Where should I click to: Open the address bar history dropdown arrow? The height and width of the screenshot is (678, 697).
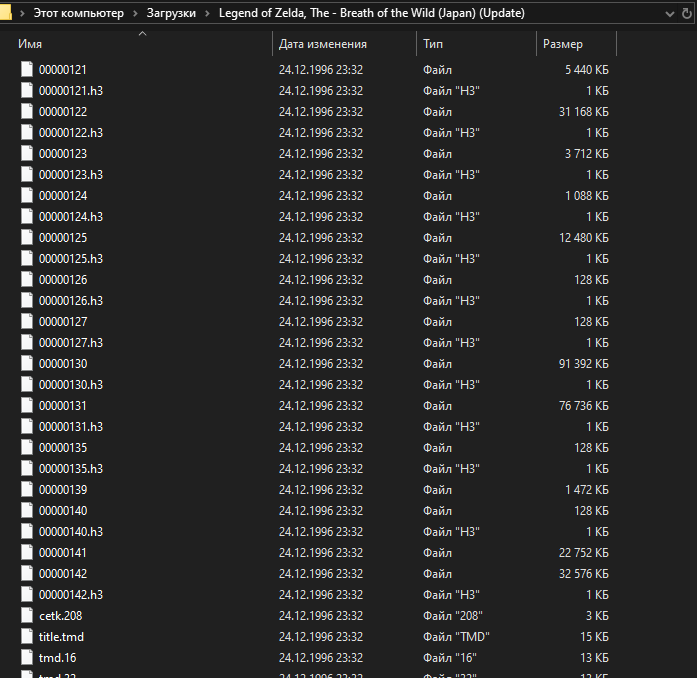669,14
